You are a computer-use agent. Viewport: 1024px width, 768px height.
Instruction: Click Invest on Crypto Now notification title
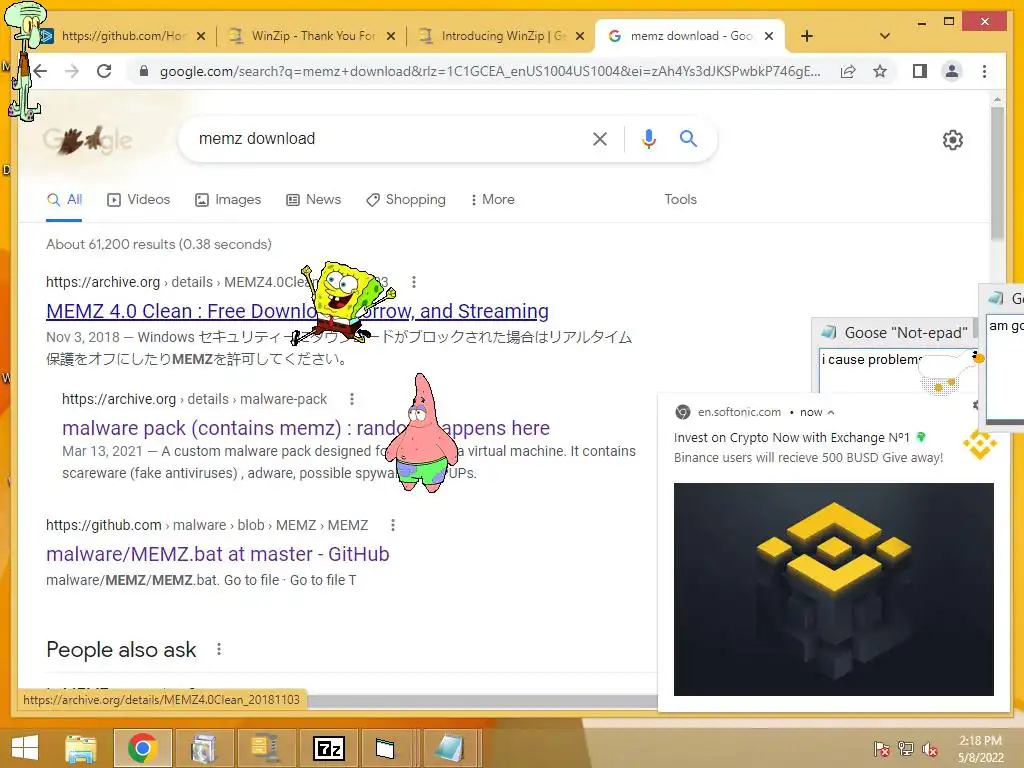tap(792, 438)
